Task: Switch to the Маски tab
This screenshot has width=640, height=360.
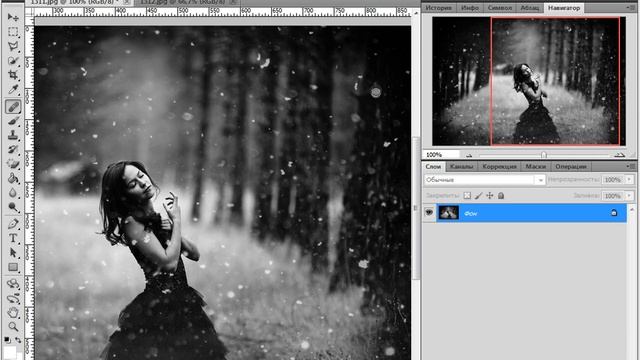Action: (x=536, y=167)
